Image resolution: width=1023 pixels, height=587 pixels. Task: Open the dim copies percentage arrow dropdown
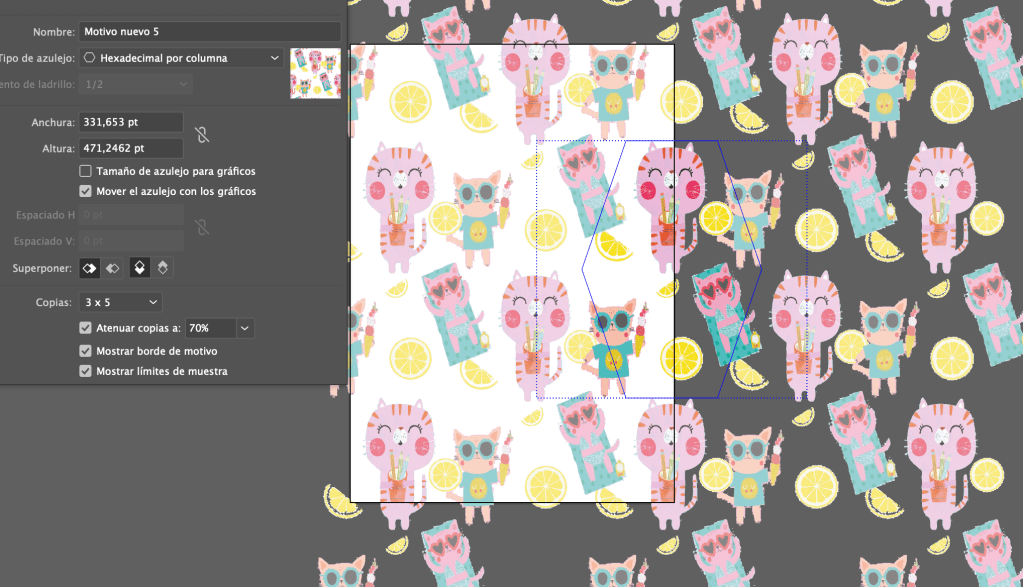point(245,328)
